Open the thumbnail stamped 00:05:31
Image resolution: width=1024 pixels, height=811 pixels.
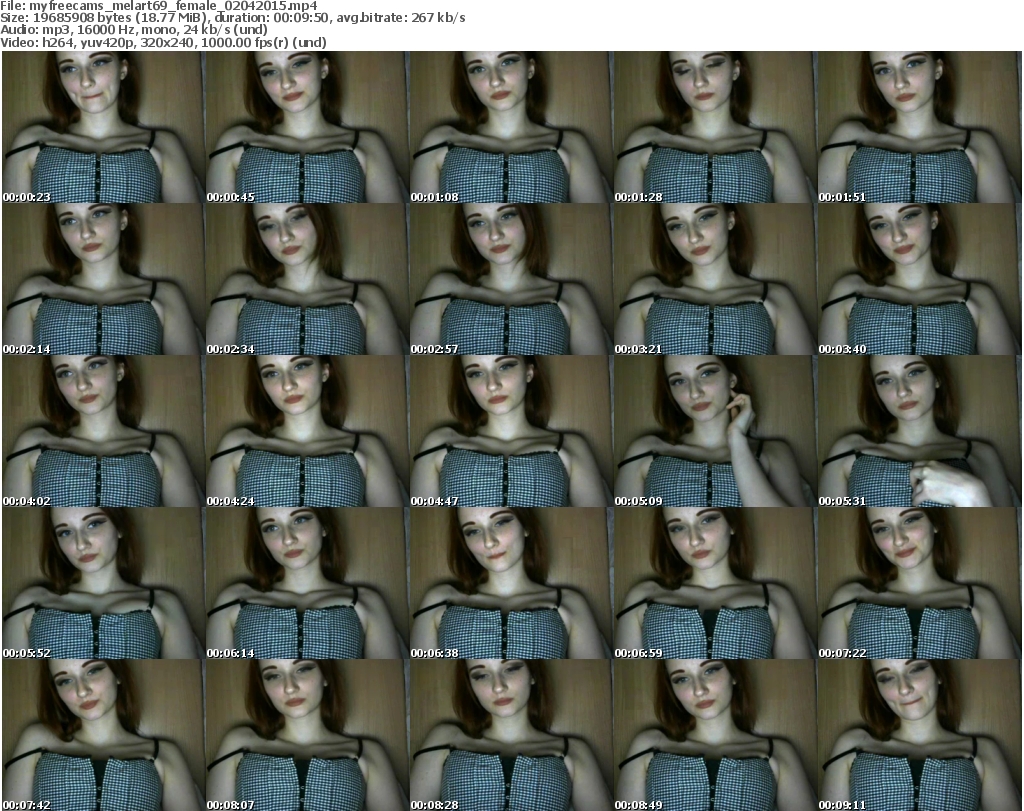point(919,432)
